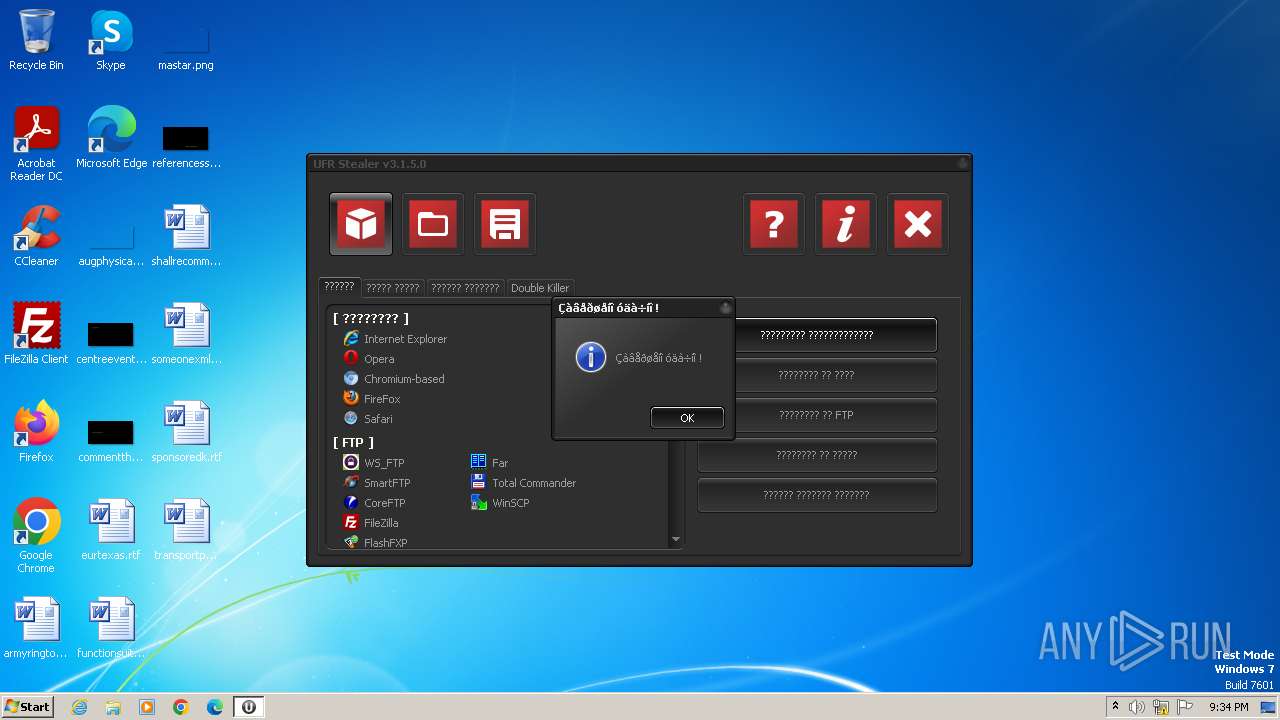Open Google Chrome desktop shortcut
The image size is (1280, 720).
click(x=36, y=536)
